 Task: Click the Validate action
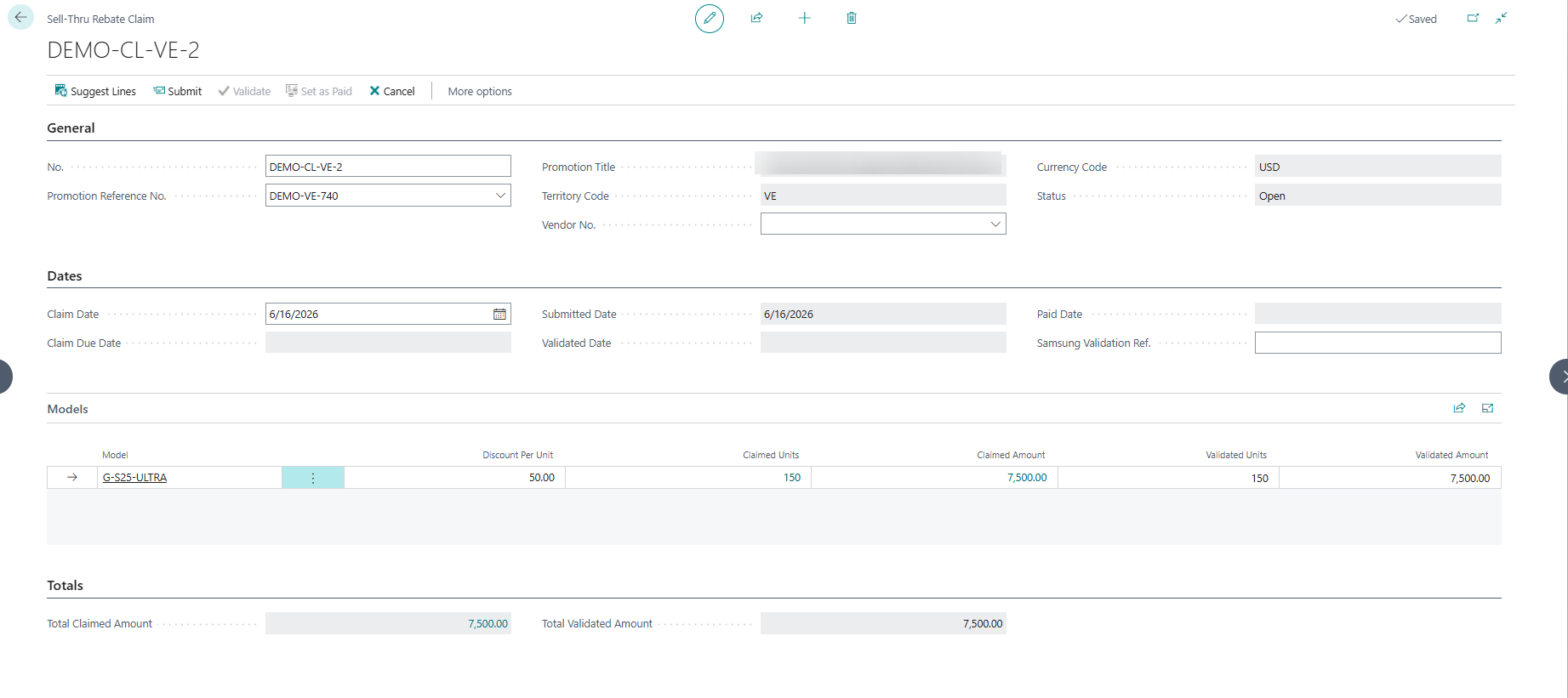244,91
